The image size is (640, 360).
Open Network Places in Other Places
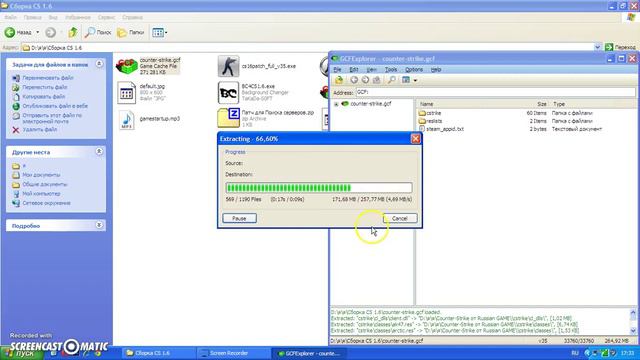(x=47, y=203)
